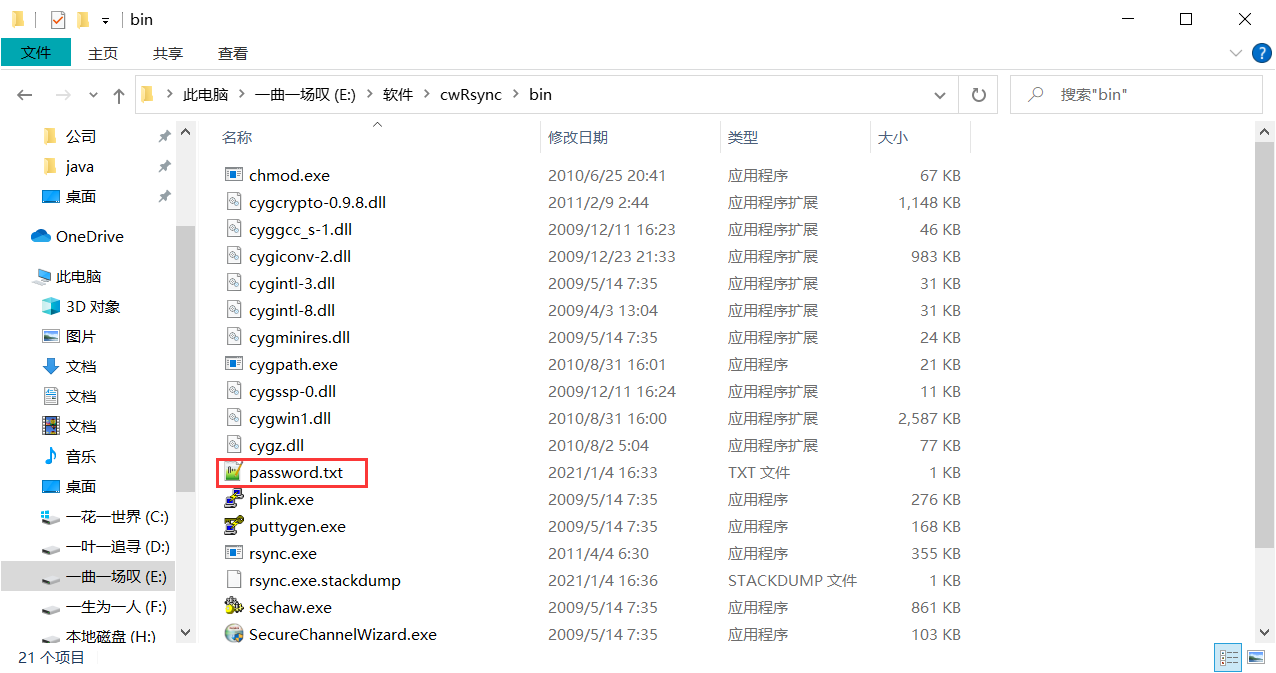The height and width of the screenshot is (673, 1276).
Task: Open the chmod.exe application icon
Action: (x=233, y=175)
